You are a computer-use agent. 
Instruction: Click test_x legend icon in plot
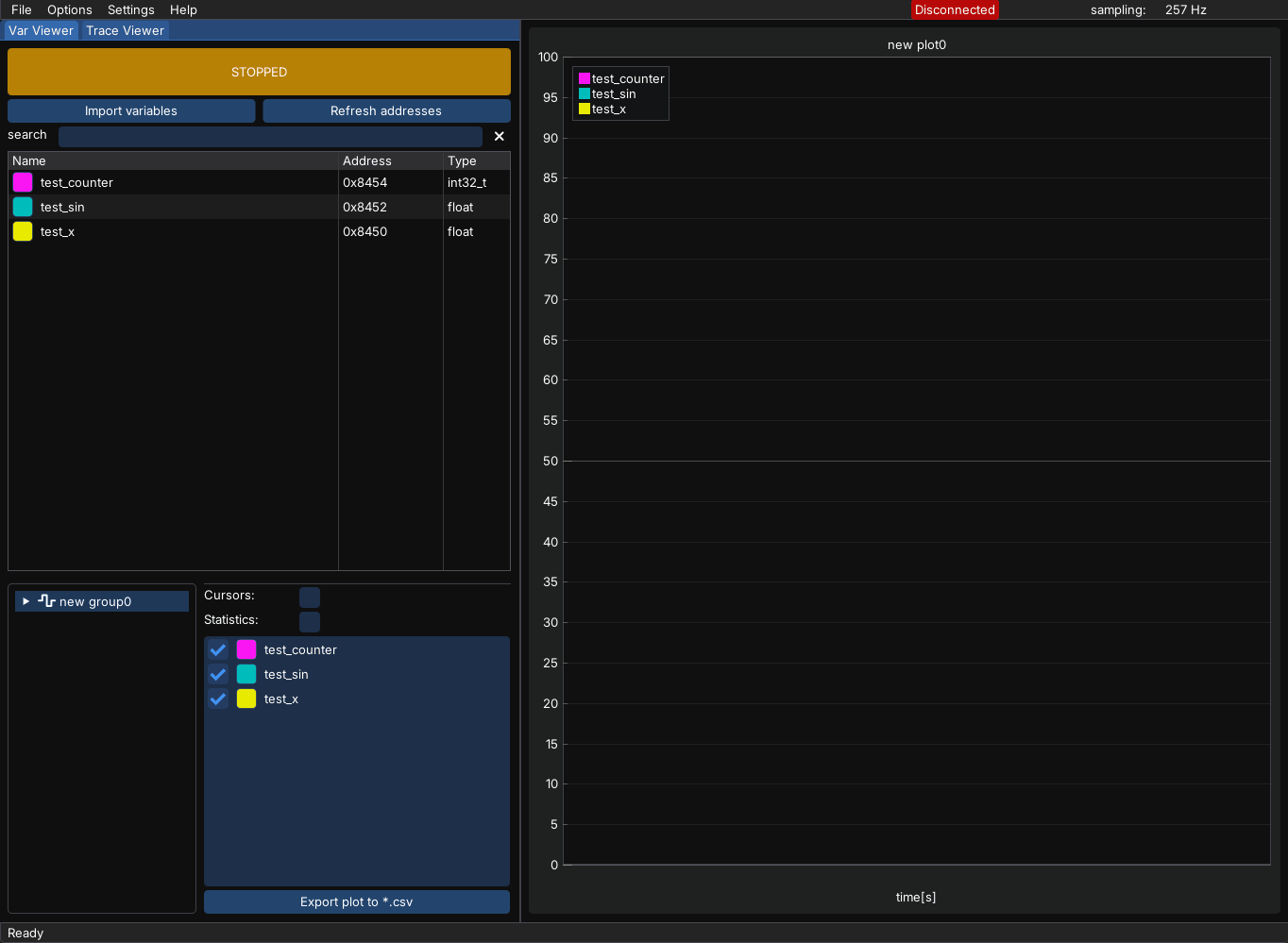click(x=585, y=109)
